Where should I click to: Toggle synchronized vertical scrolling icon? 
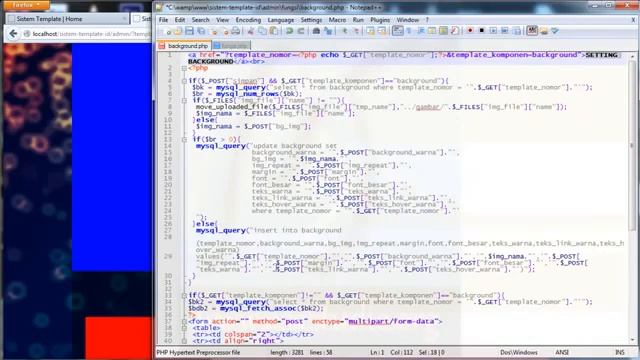tap(370, 31)
